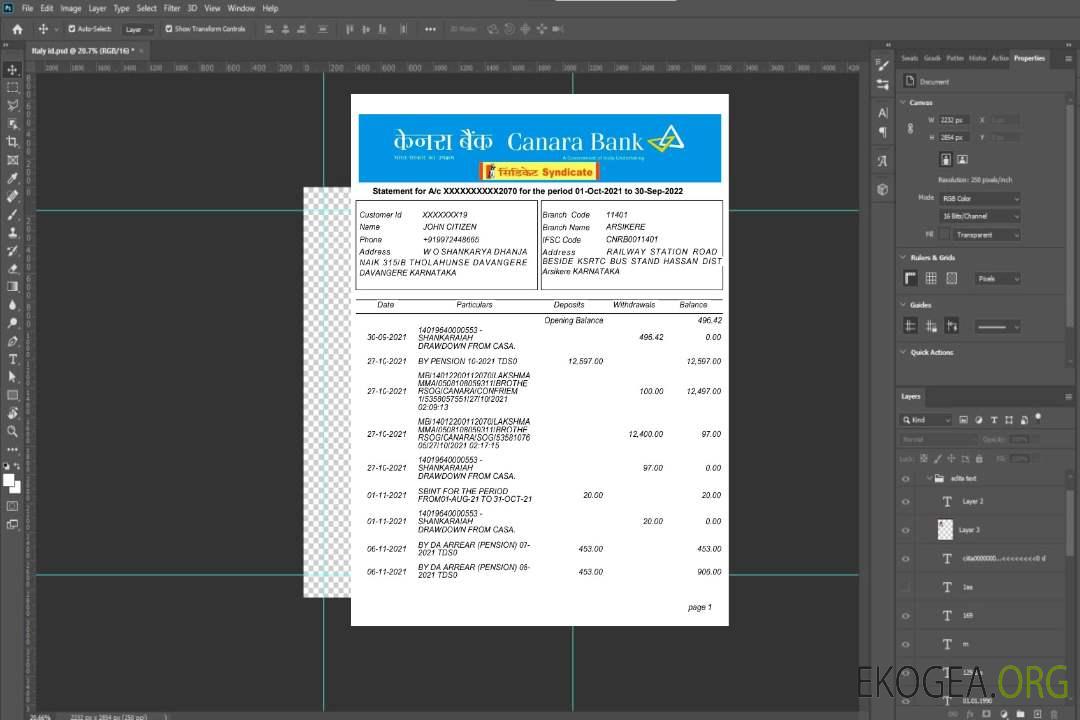Screen dimensions: 1080x720
Task: Select the Dodge tool
Action: click(12, 322)
